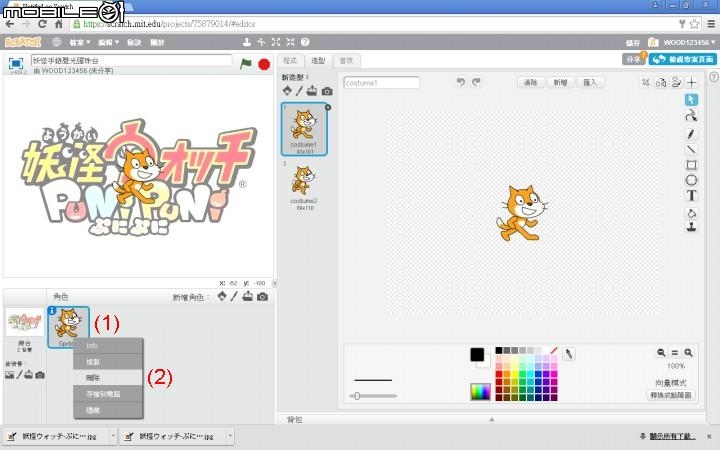Click the costume name input field
The width and height of the screenshot is (720, 450).
pos(382,83)
